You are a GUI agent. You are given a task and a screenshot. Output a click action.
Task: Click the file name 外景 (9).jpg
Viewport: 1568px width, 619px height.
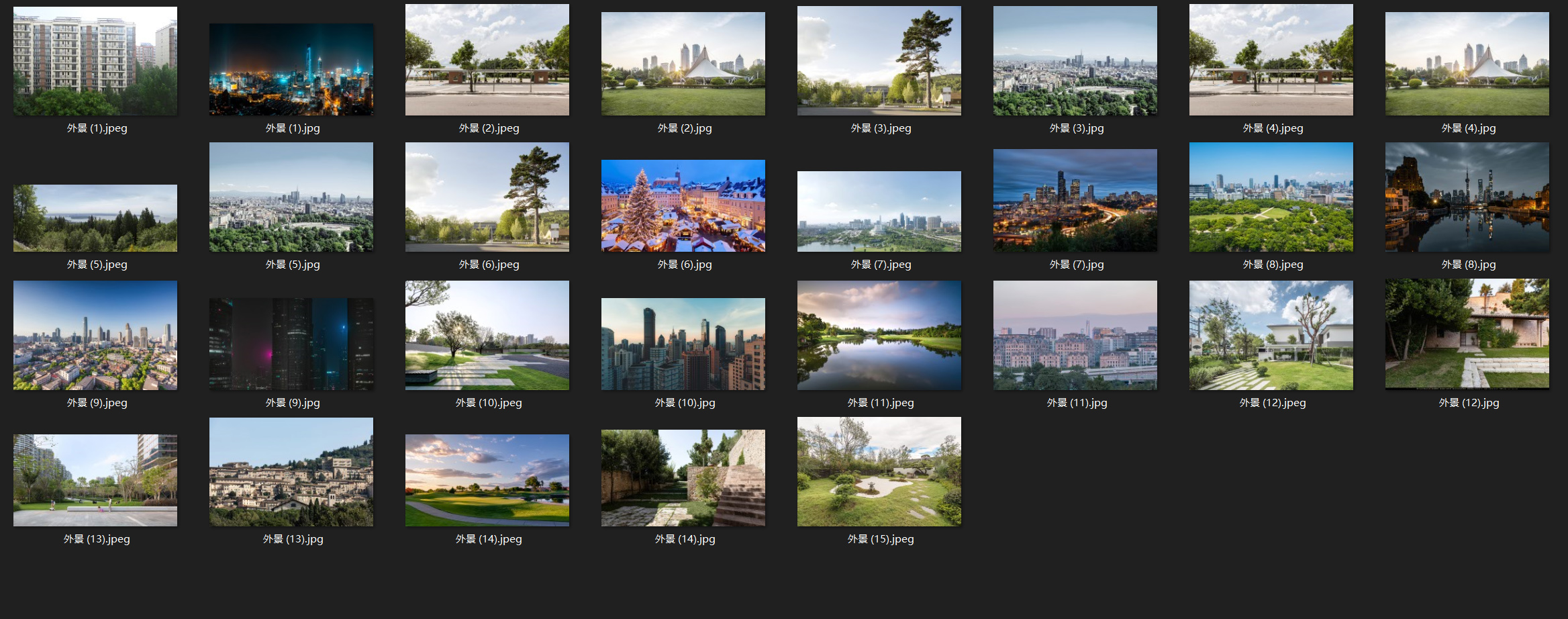tap(293, 403)
